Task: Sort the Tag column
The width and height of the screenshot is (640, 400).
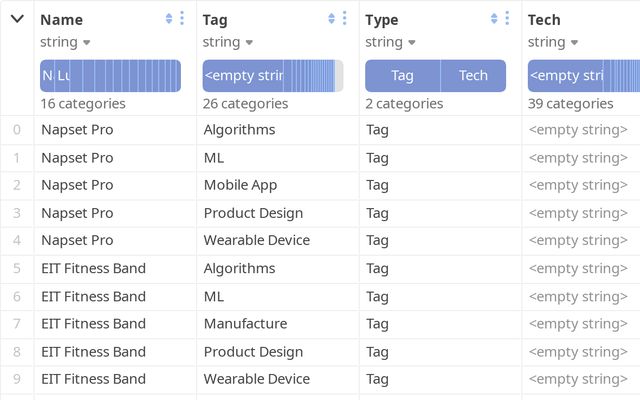Action: coord(331,19)
